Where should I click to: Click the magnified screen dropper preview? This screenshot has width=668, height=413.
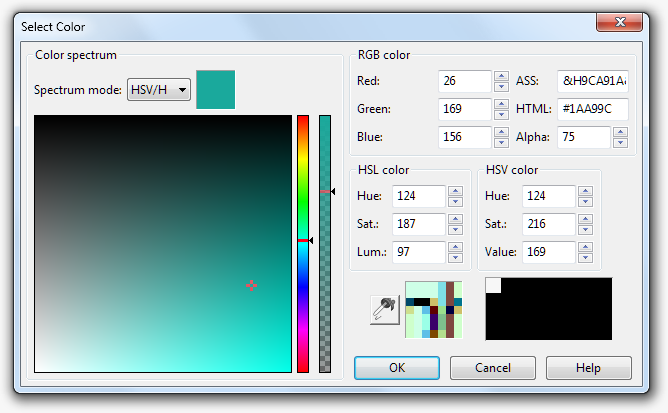click(434, 309)
